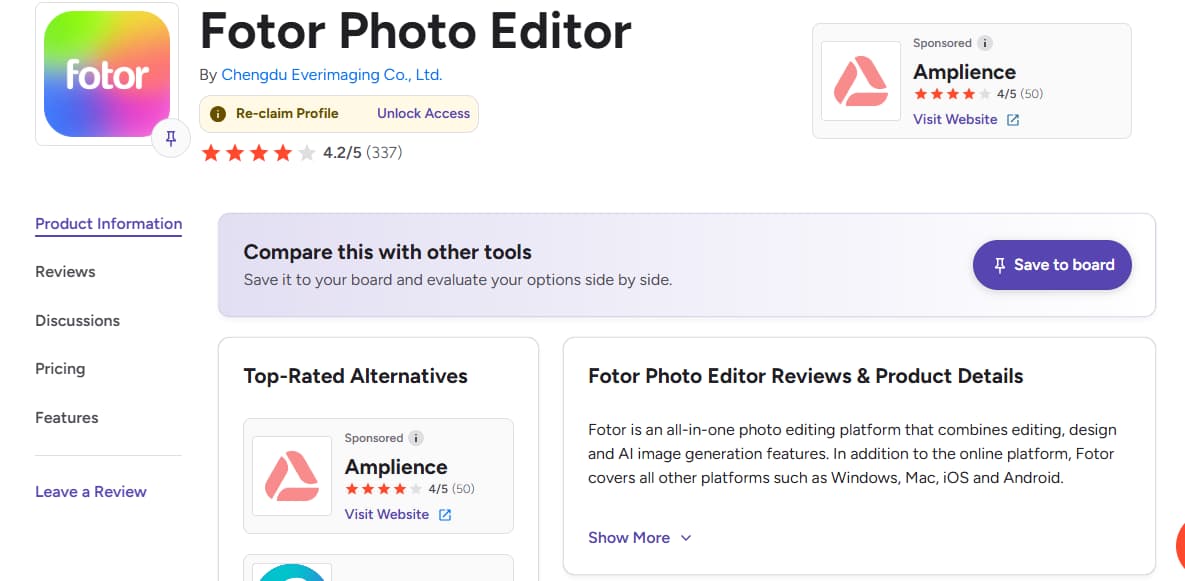The height and width of the screenshot is (581, 1185).
Task: Click the Amplience logo under Top-Rated Alternatives
Action: tap(291, 476)
